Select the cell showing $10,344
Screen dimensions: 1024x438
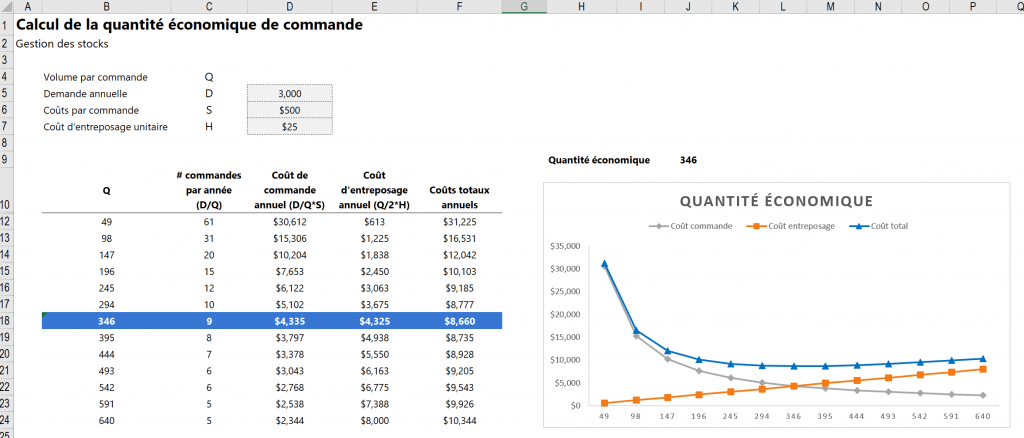pyautogui.click(x=459, y=420)
